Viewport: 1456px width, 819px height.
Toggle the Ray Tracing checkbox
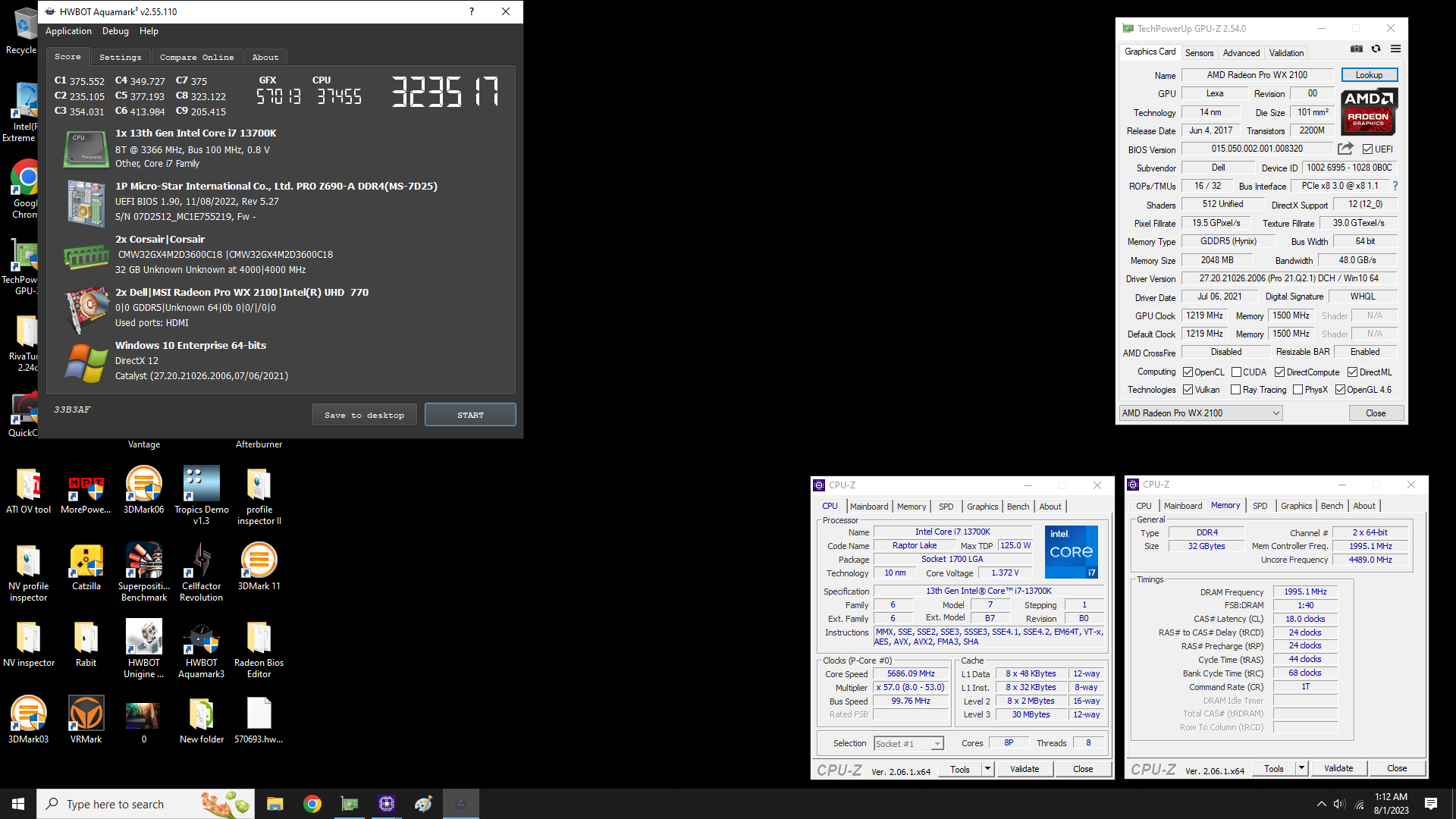point(1235,390)
